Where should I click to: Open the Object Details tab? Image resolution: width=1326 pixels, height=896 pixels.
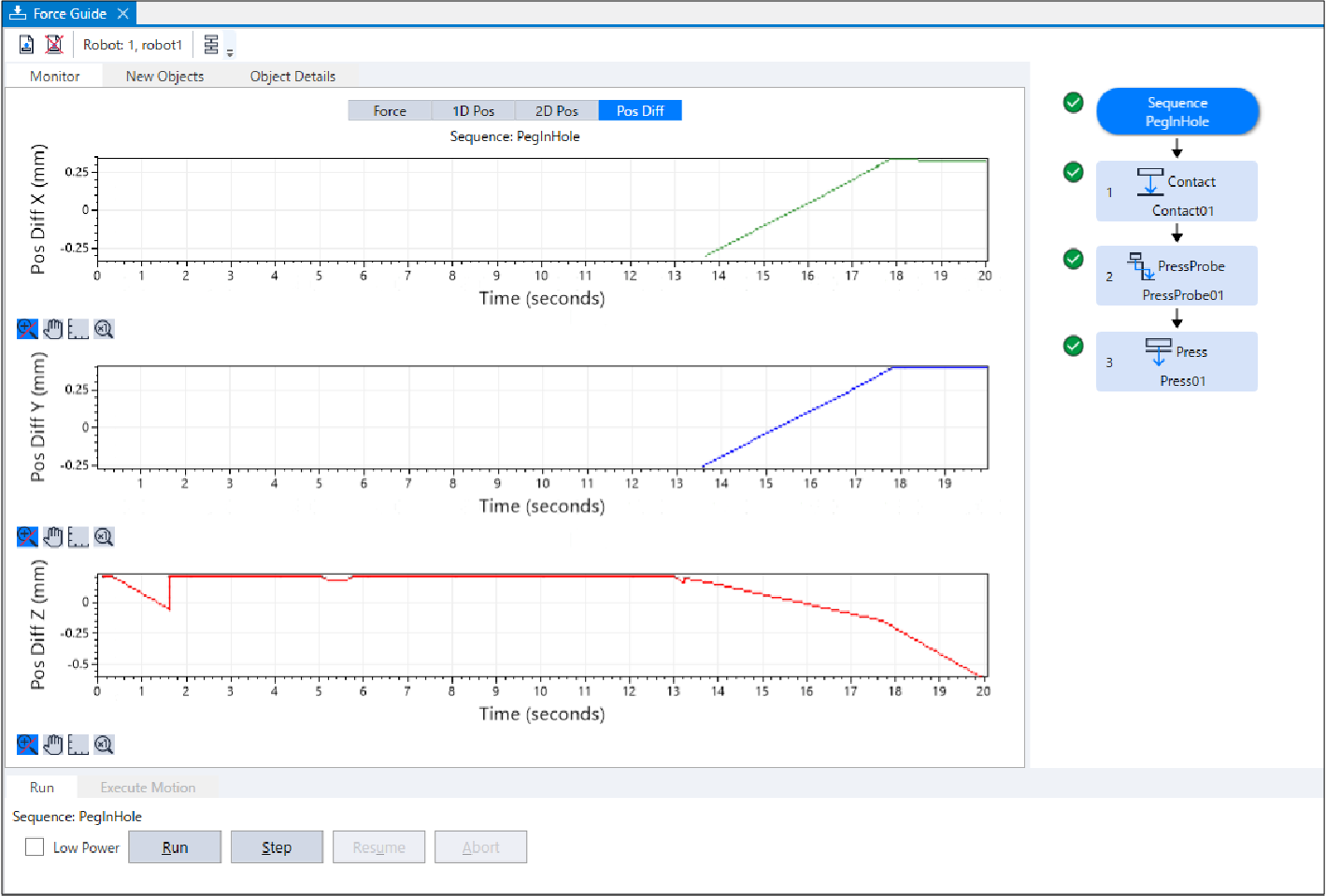coord(292,77)
